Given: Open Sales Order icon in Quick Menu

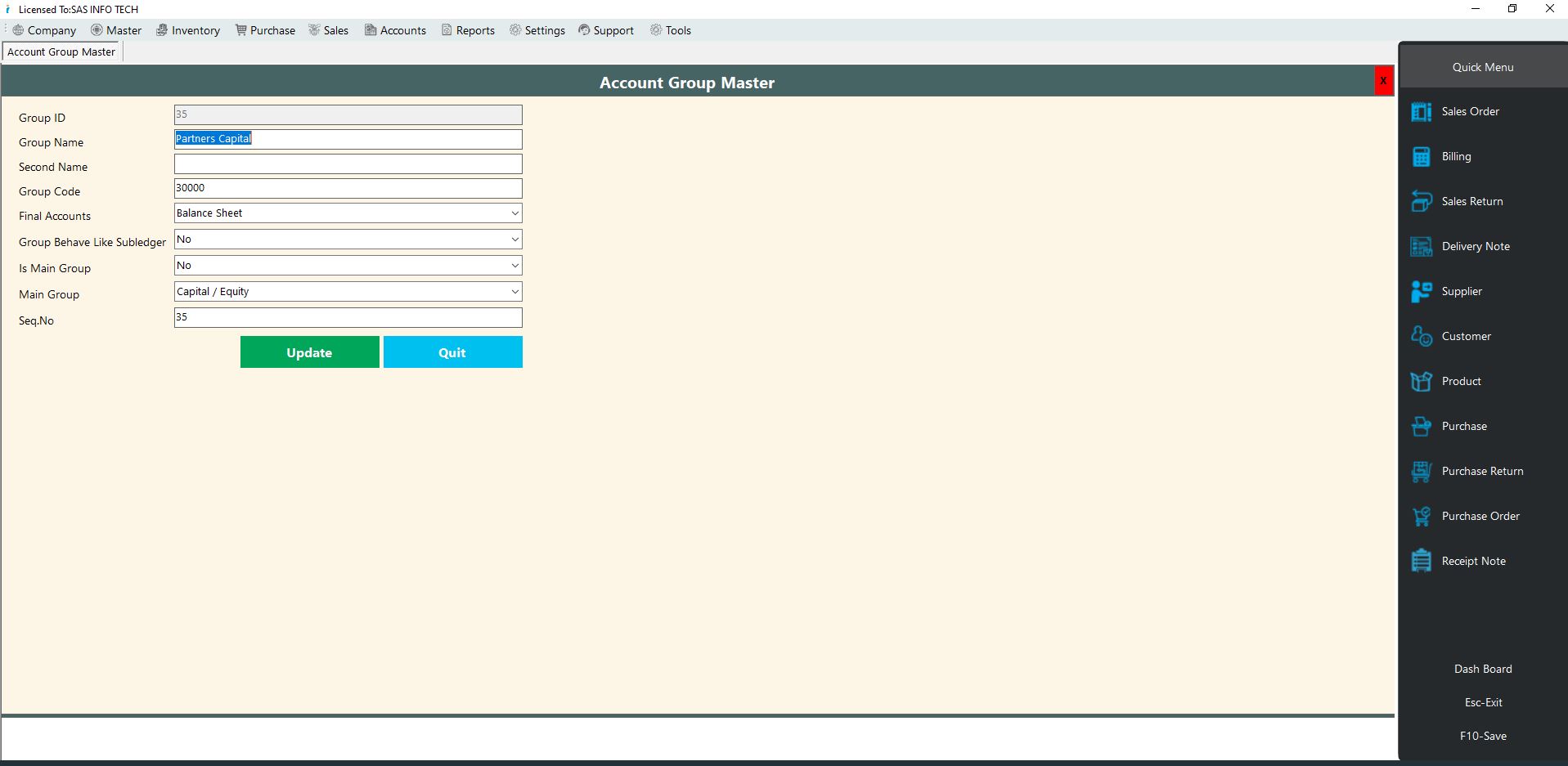Looking at the screenshot, I should (x=1422, y=112).
